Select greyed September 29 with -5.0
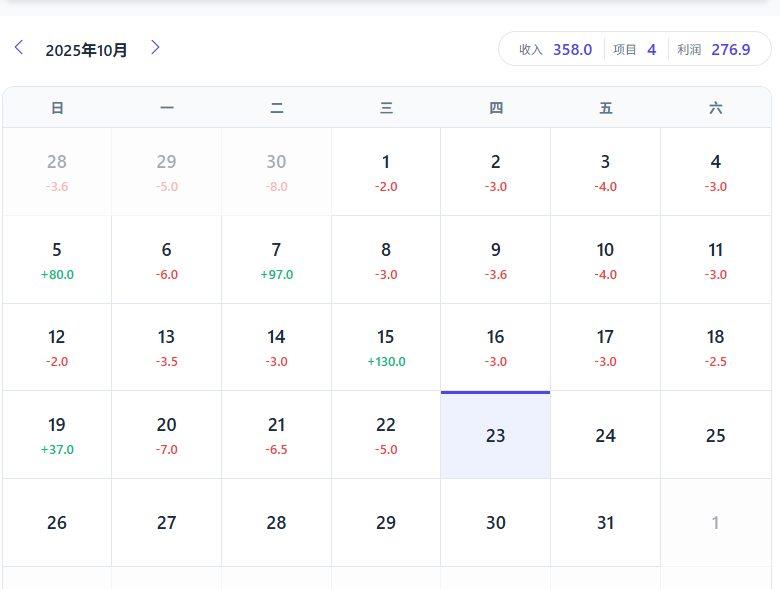 click(x=167, y=172)
